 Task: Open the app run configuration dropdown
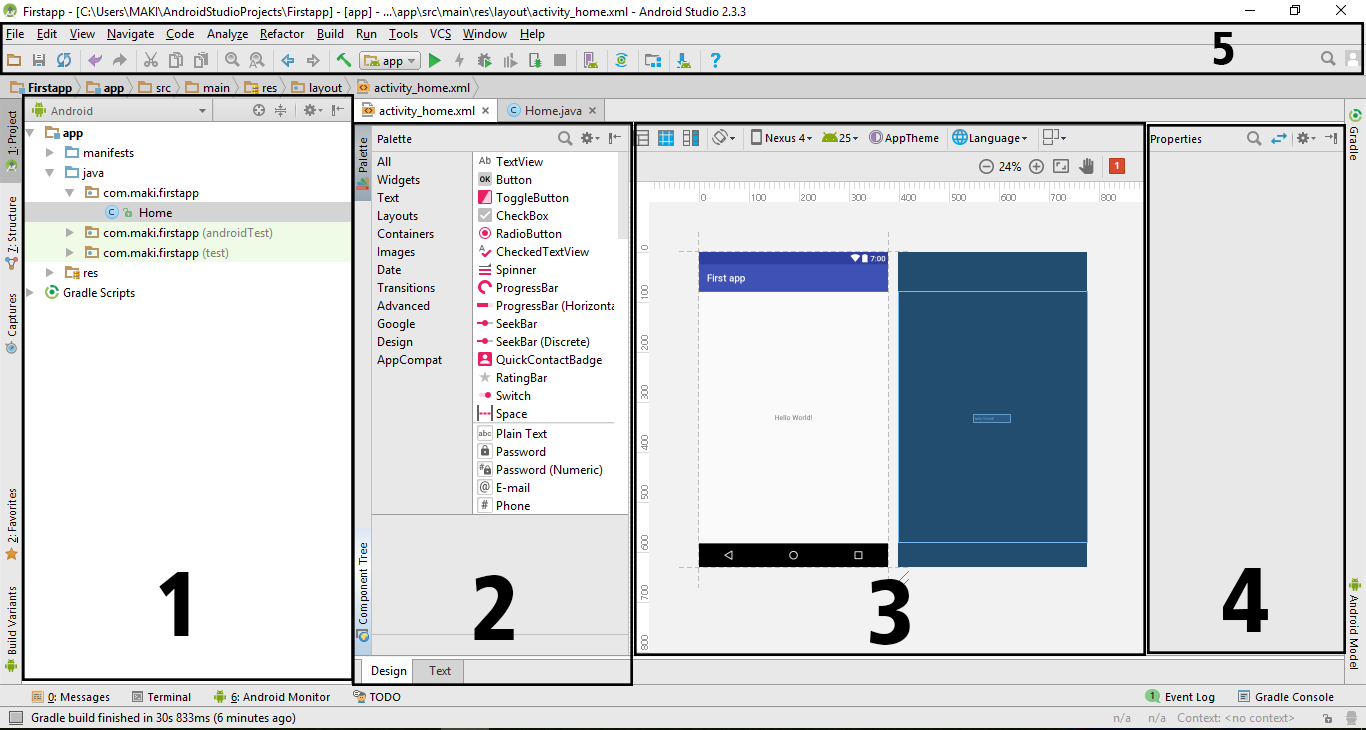pos(390,61)
